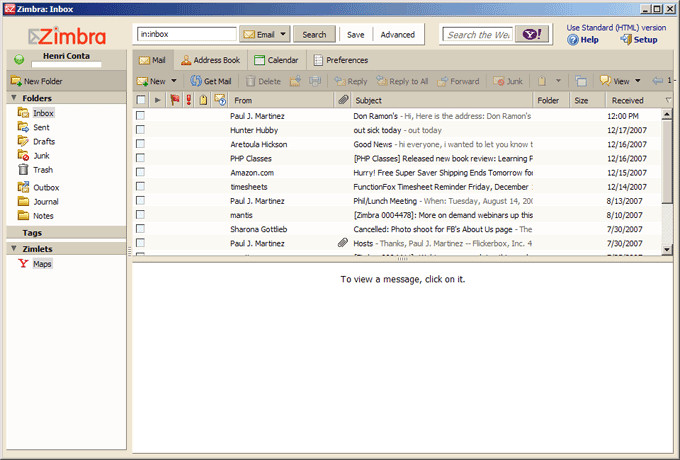The image size is (680, 460).
Task: Click the Forward icon
Action: 443,81
